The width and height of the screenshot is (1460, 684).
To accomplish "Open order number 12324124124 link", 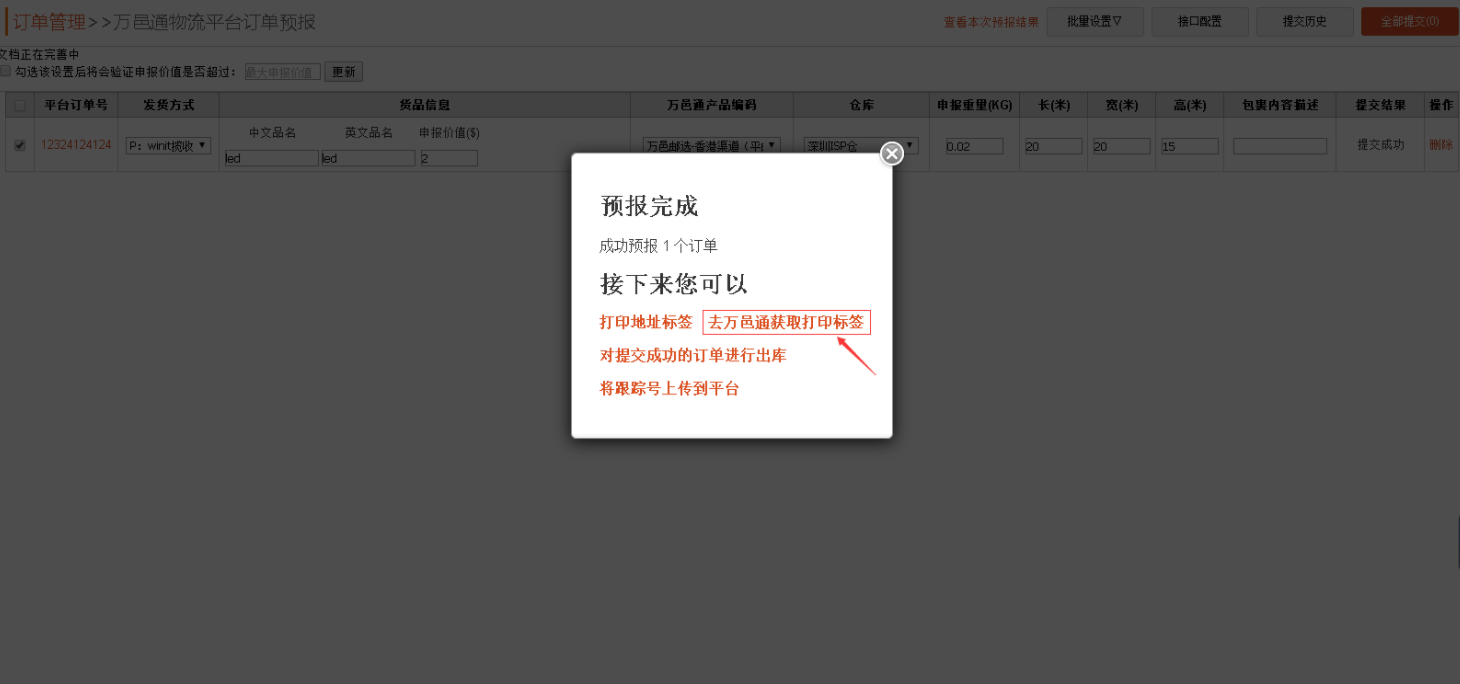I will (x=76, y=145).
